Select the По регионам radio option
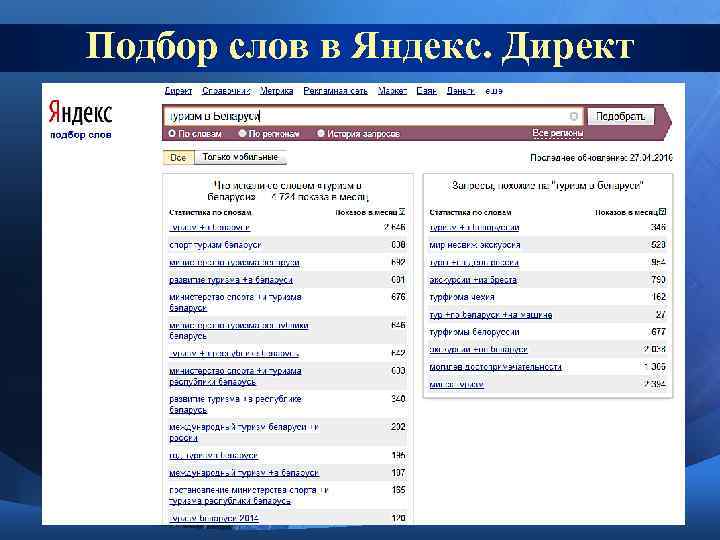Image resolution: width=720 pixels, height=540 pixels. pyautogui.click(x=242, y=134)
